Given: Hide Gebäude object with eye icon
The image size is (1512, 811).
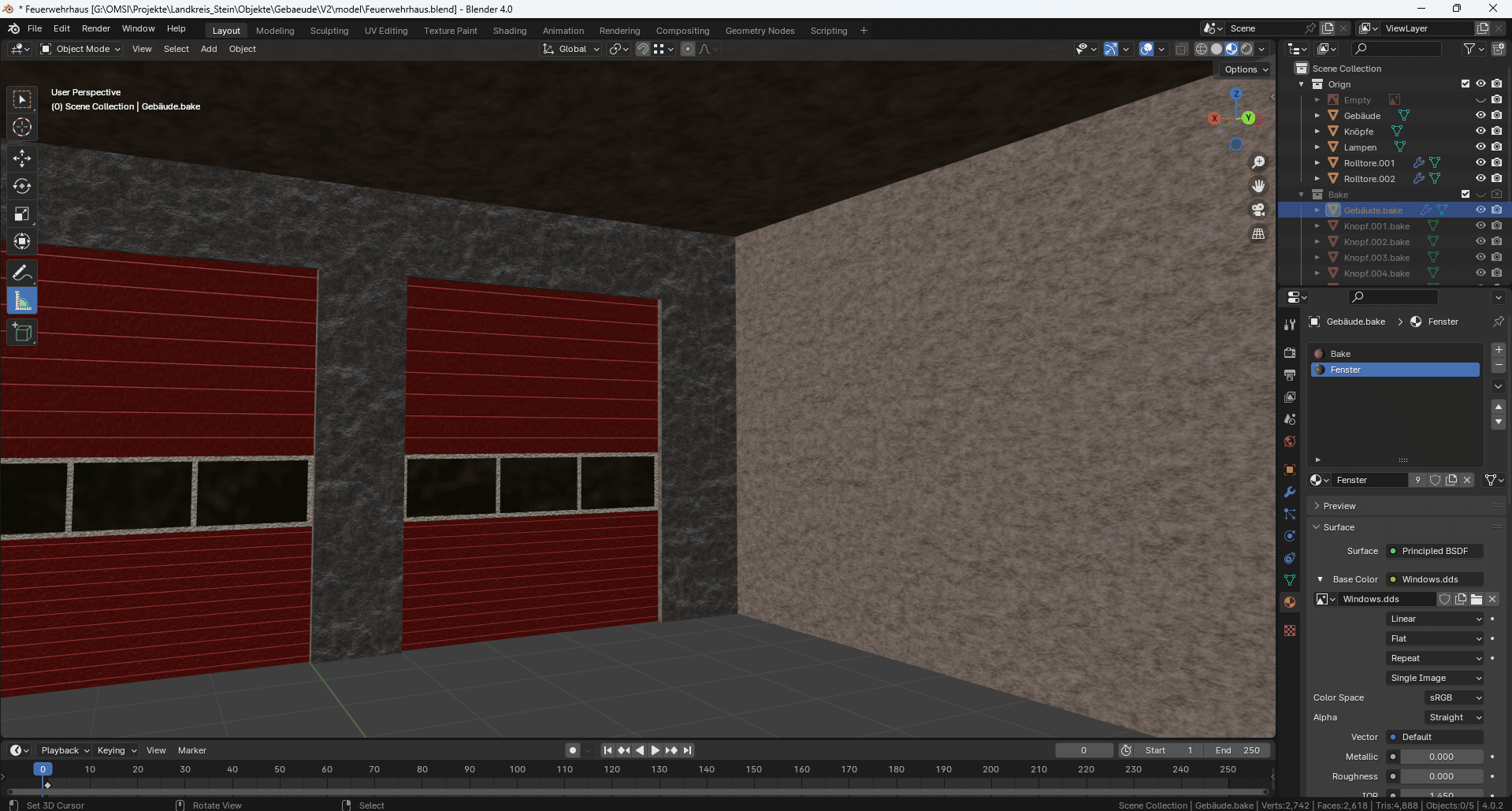Looking at the screenshot, I should pos(1480,115).
